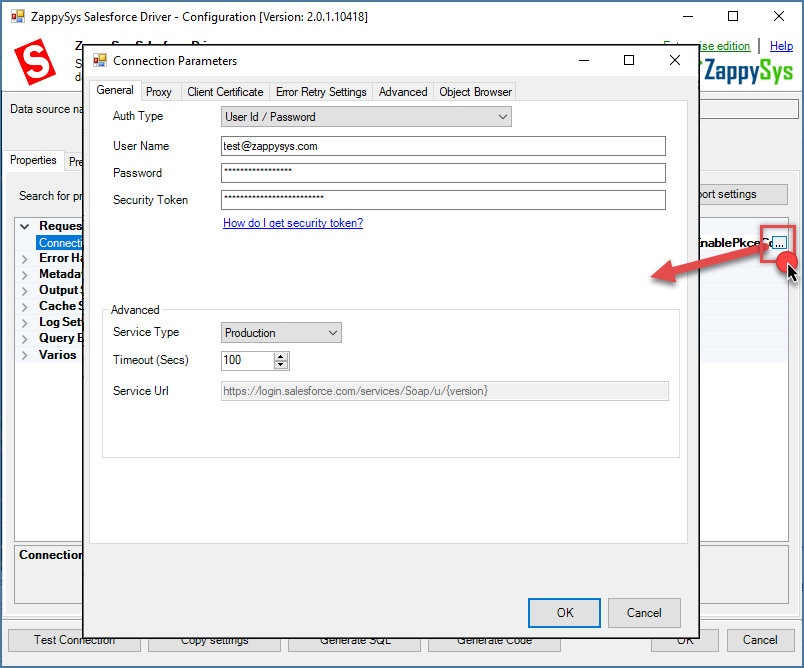Click the Copy settings button
The height and width of the screenshot is (668, 804).
click(214, 644)
